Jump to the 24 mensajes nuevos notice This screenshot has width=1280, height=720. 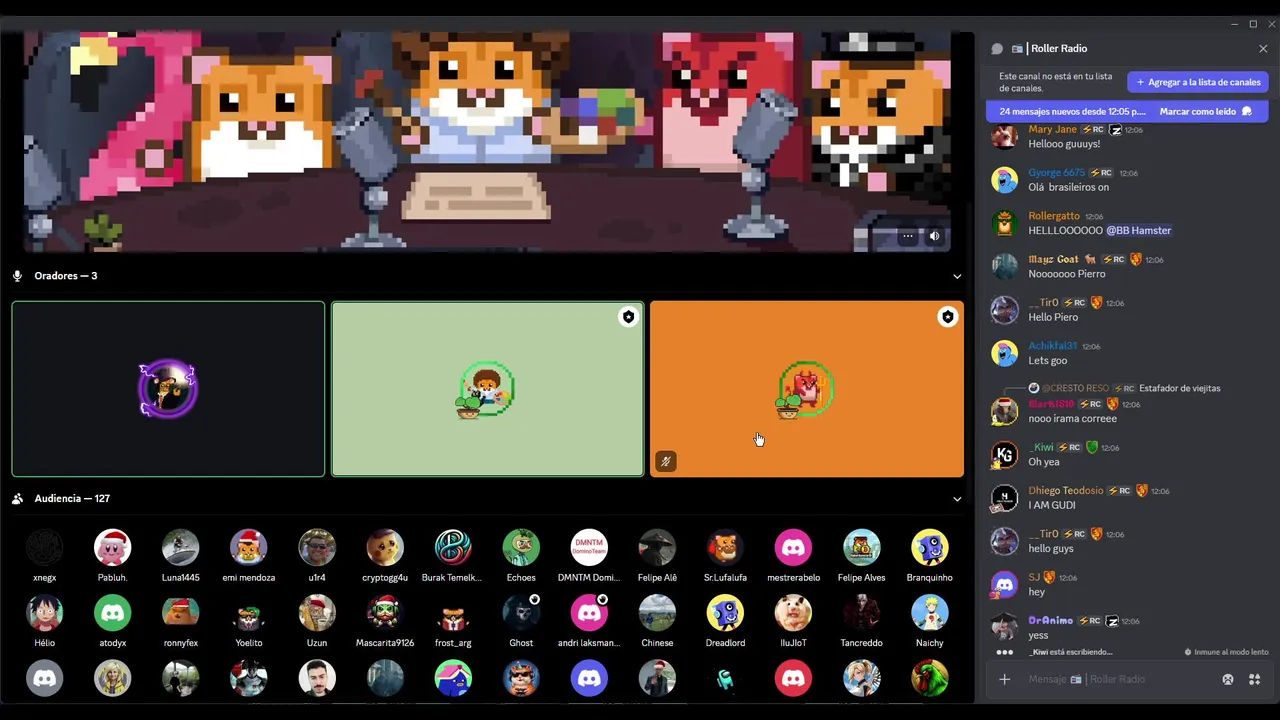pyautogui.click(x=1072, y=111)
